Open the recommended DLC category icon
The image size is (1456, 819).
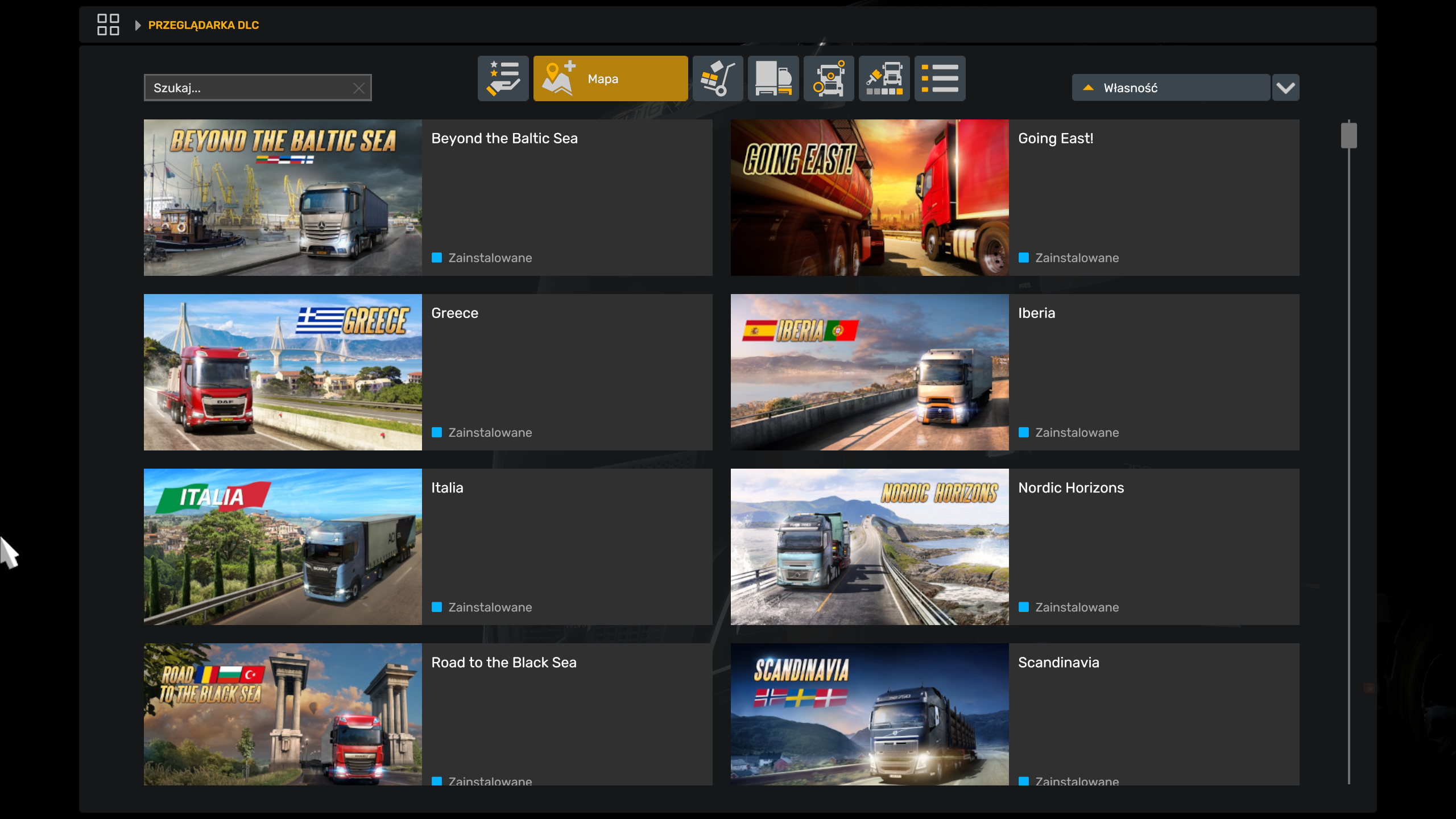(x=503, y=78)
